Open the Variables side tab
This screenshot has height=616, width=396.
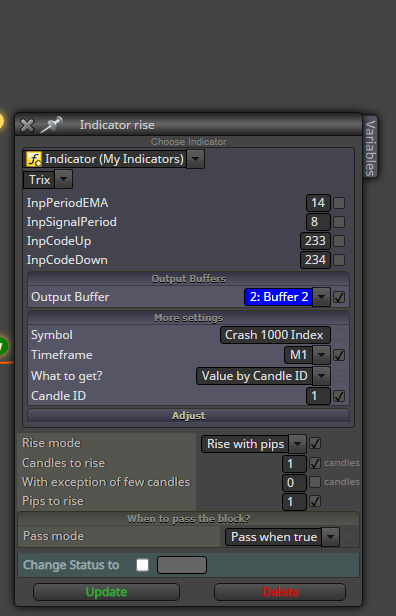[x=370, y=147]
